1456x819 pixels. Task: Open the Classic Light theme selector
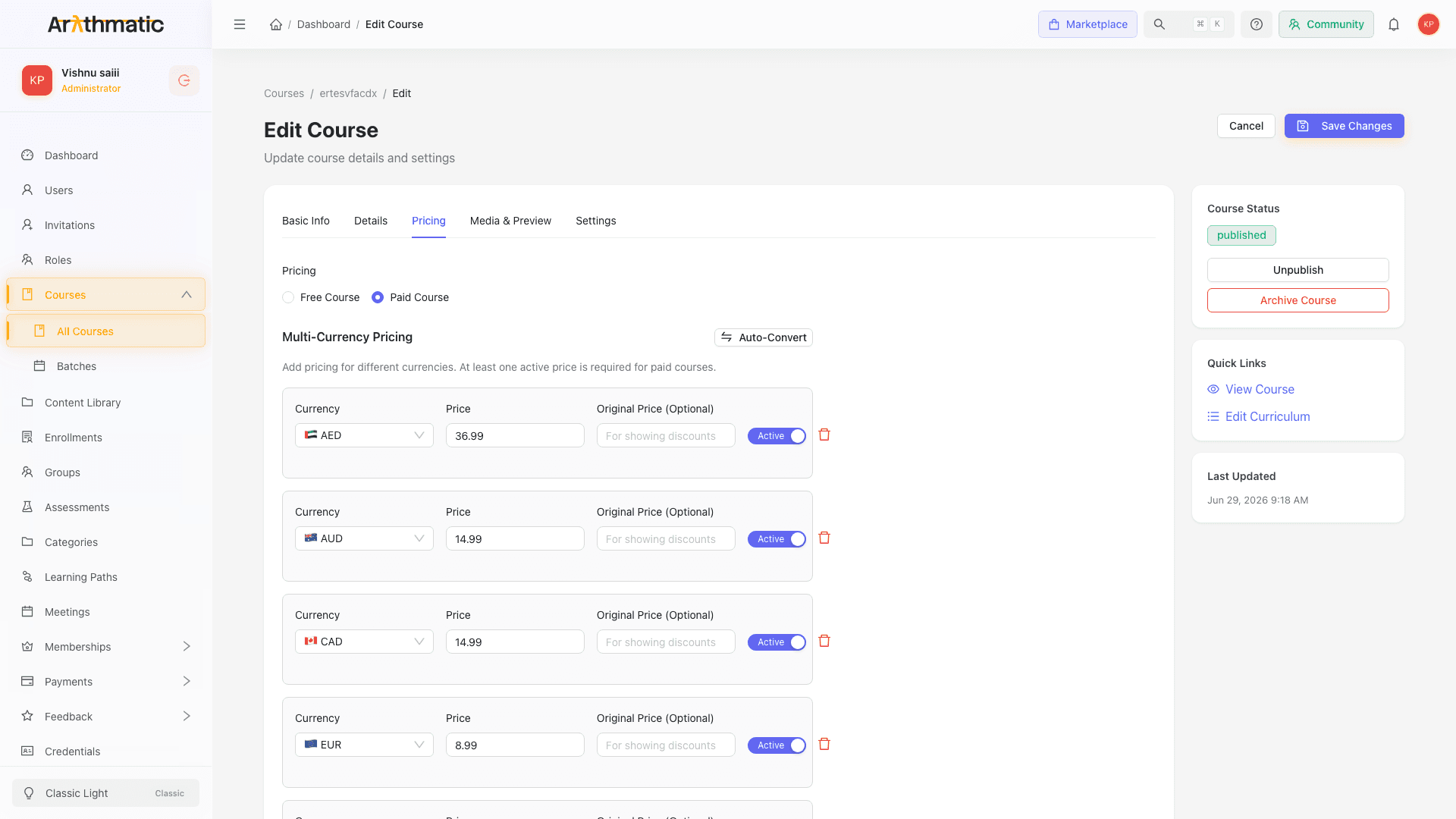(105, 793)
